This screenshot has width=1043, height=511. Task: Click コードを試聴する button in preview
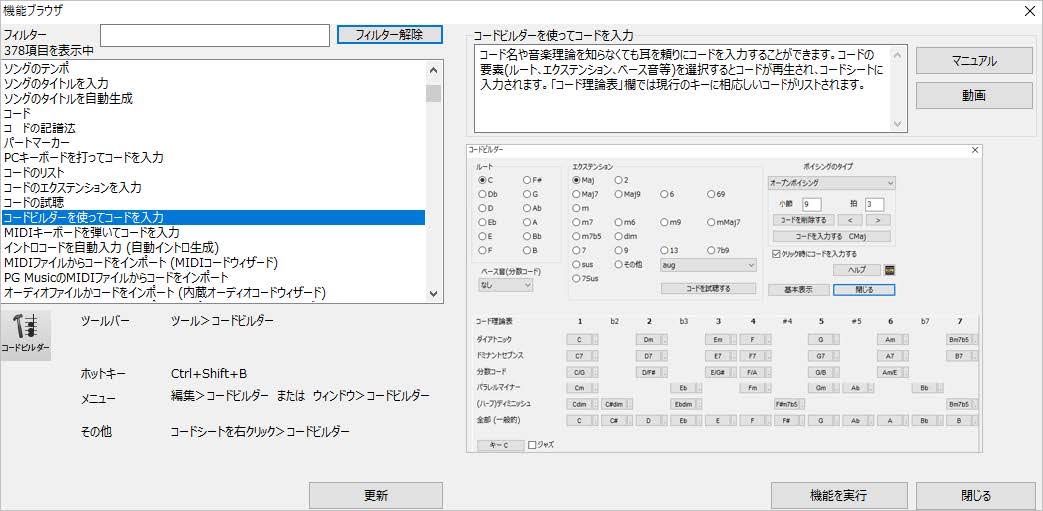pyautogui.click(x=708, y=289)
